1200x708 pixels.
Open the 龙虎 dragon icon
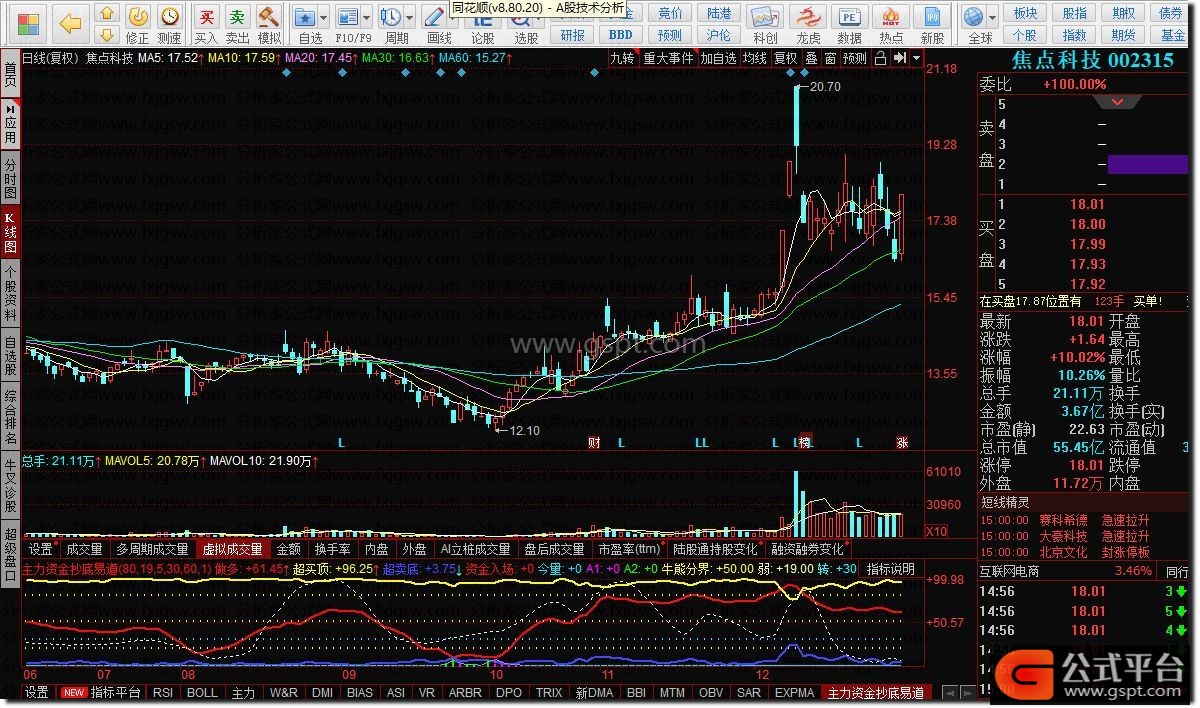808,17
